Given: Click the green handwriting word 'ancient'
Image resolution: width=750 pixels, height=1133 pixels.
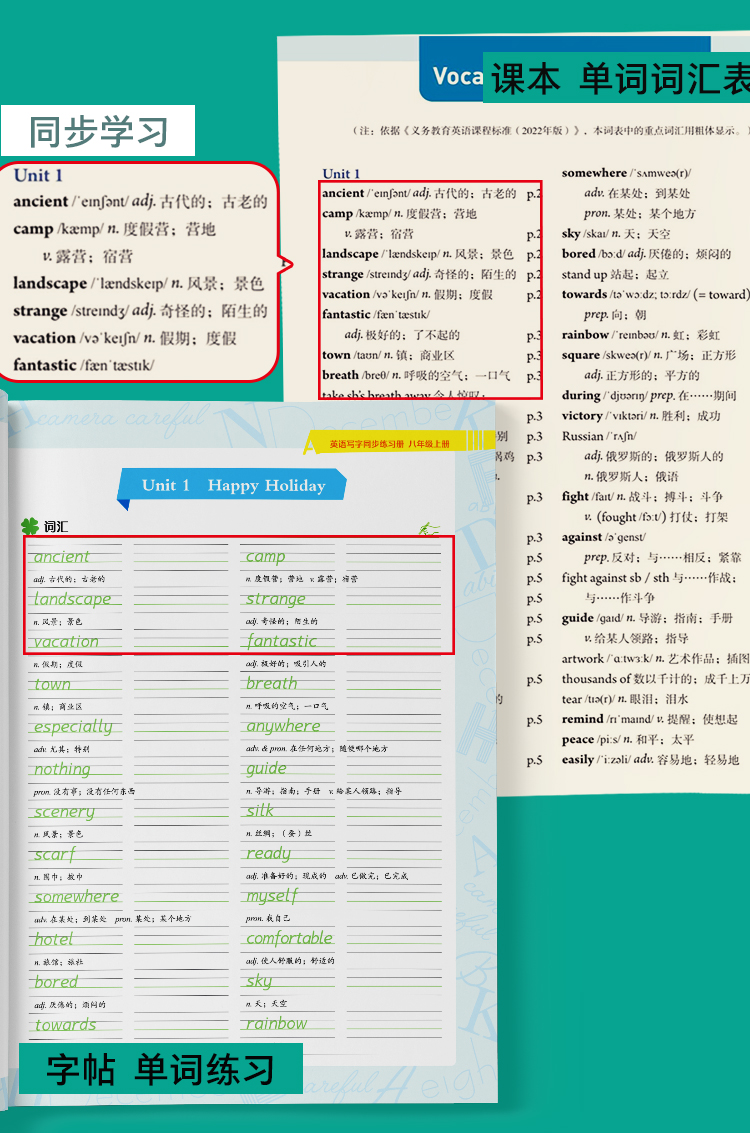Looking at the screenshot, I should pyautogui.click(x=62, y=557).
